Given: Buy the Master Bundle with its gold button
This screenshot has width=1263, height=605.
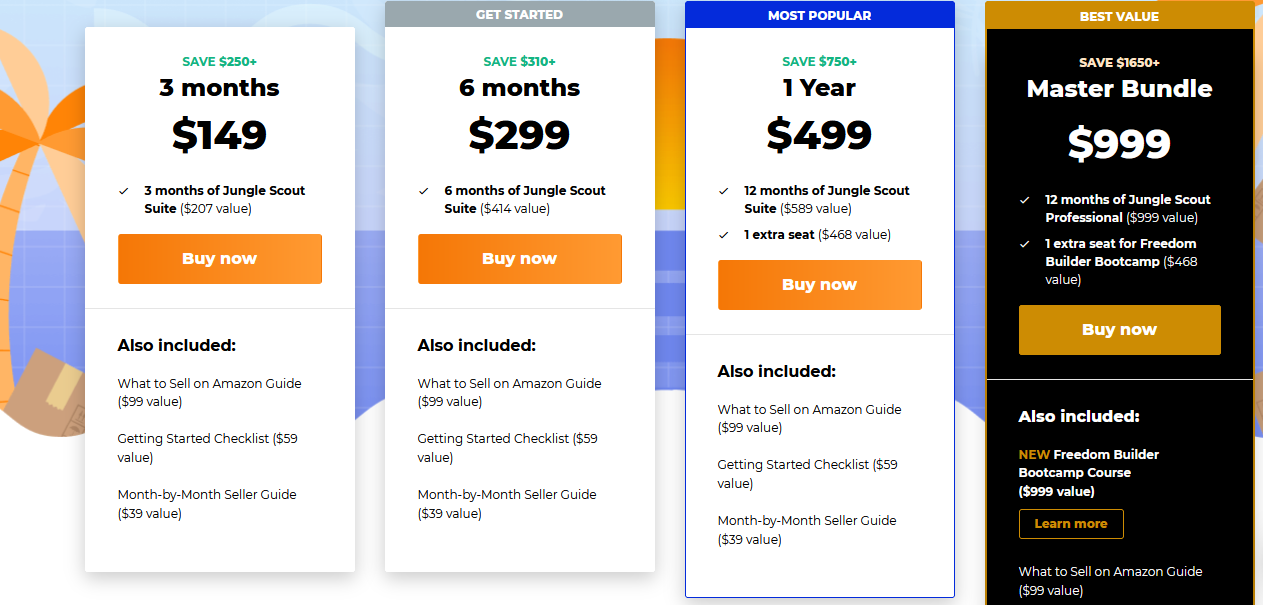Looking at the screenshot, I should pyautogui.click(x=1119, y=330).
